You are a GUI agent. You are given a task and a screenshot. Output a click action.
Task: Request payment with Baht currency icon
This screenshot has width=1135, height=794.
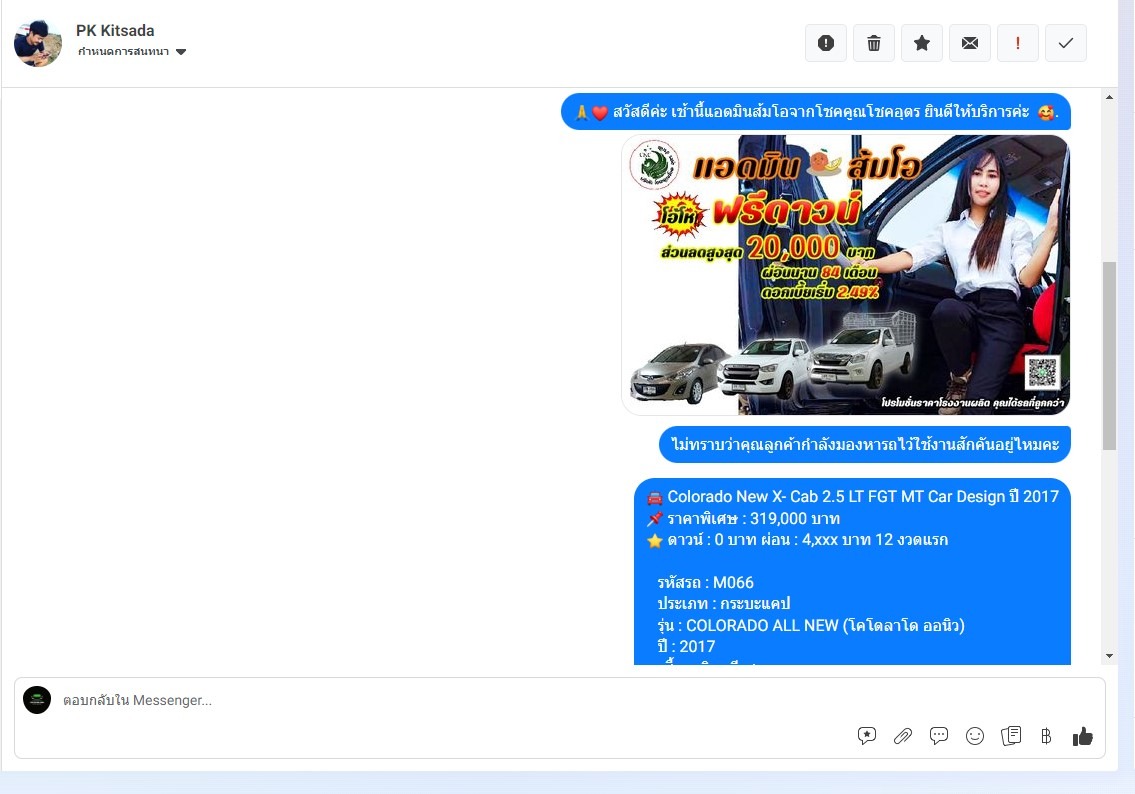[x=1046, y=737]
